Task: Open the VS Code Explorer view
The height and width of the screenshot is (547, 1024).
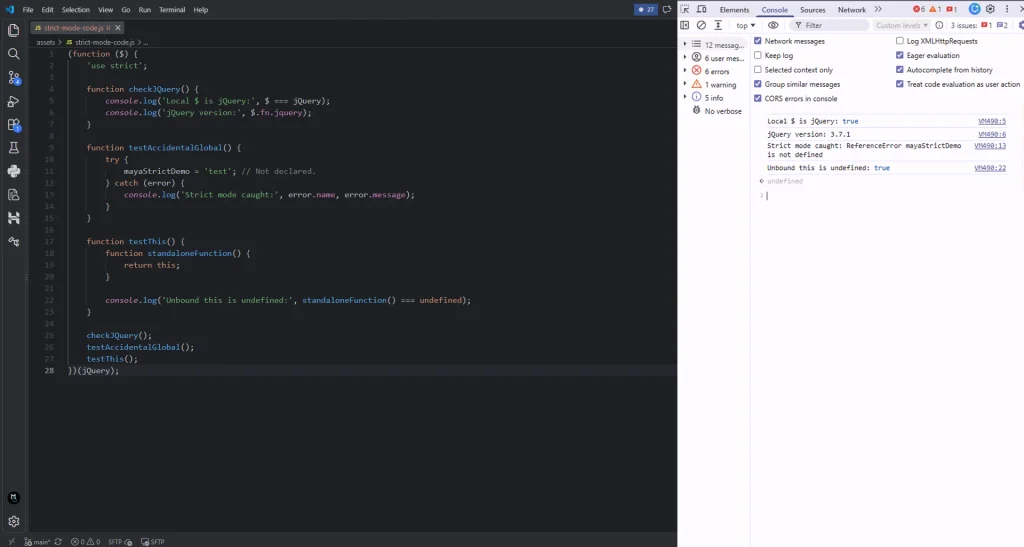Action: pyautogui.click(x=14, y=31)
